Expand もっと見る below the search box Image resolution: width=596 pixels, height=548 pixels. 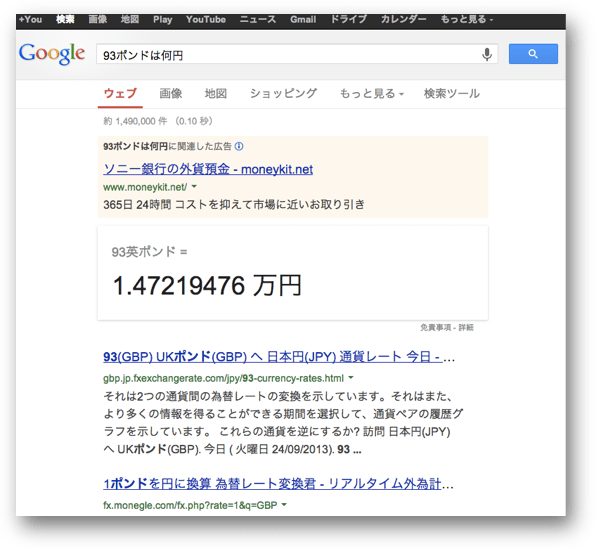pos(371,93)
